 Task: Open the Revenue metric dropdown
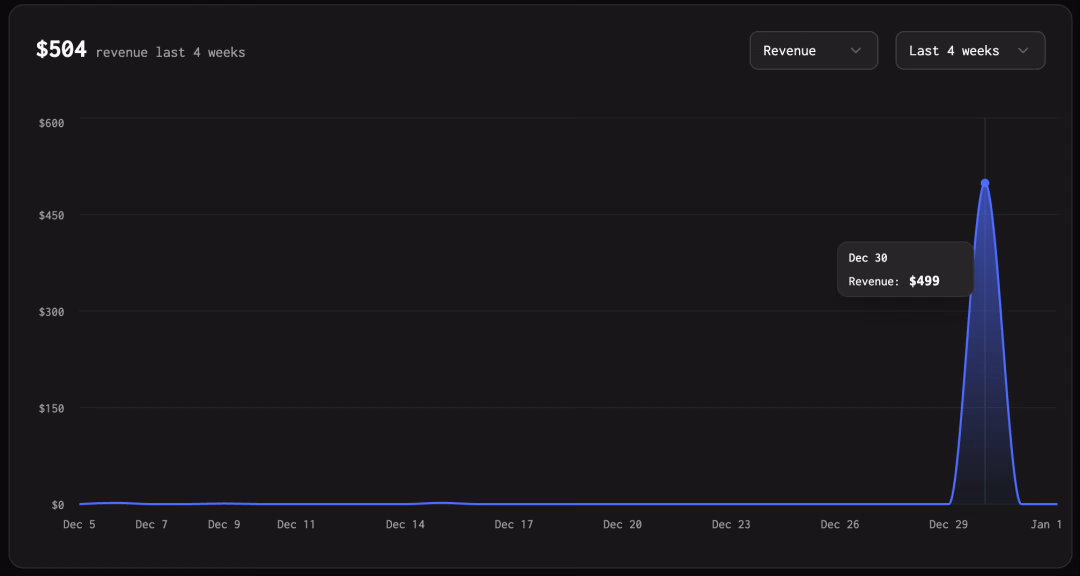point(813,50)
